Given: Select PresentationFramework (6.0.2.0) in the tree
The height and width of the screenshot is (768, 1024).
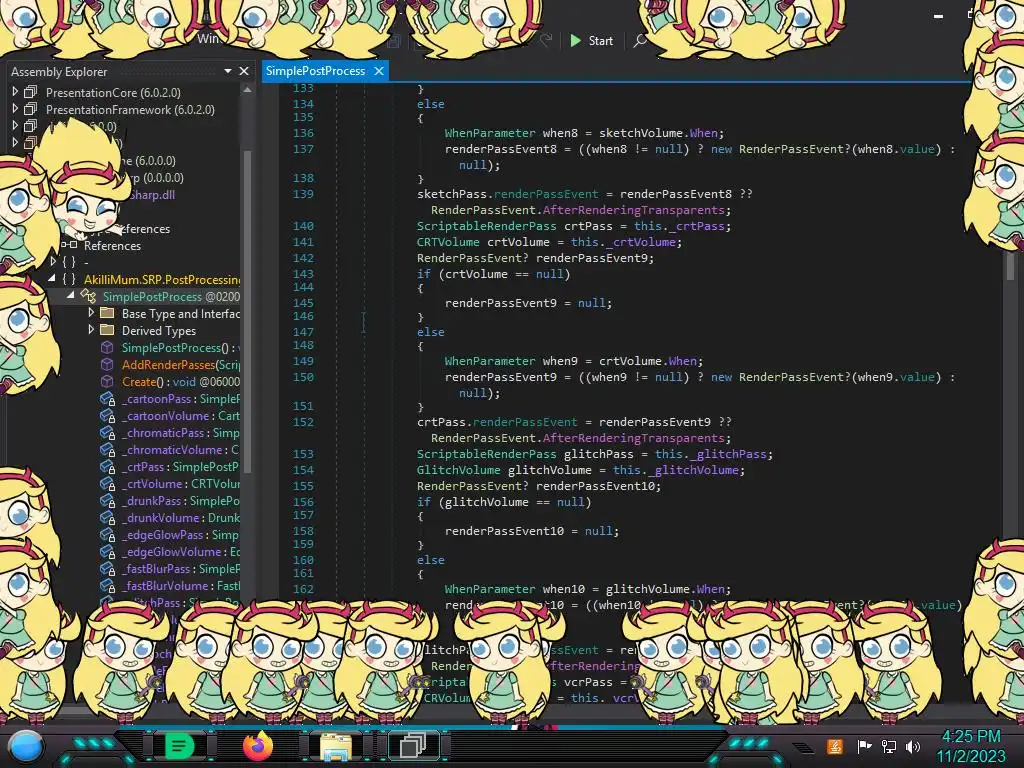Looking at the screenshot, I should point(130,110).
